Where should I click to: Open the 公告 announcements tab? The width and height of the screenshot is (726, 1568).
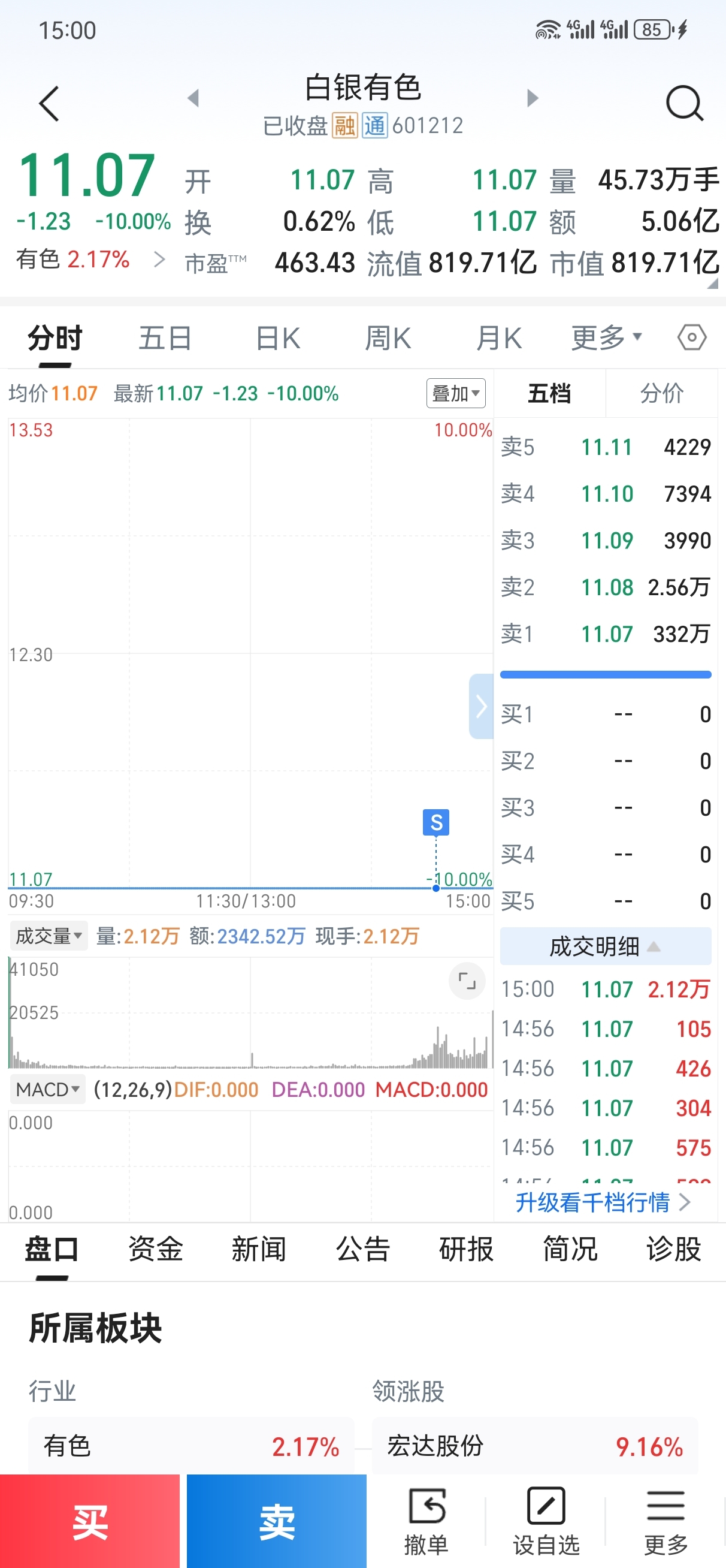(364, 1250)
